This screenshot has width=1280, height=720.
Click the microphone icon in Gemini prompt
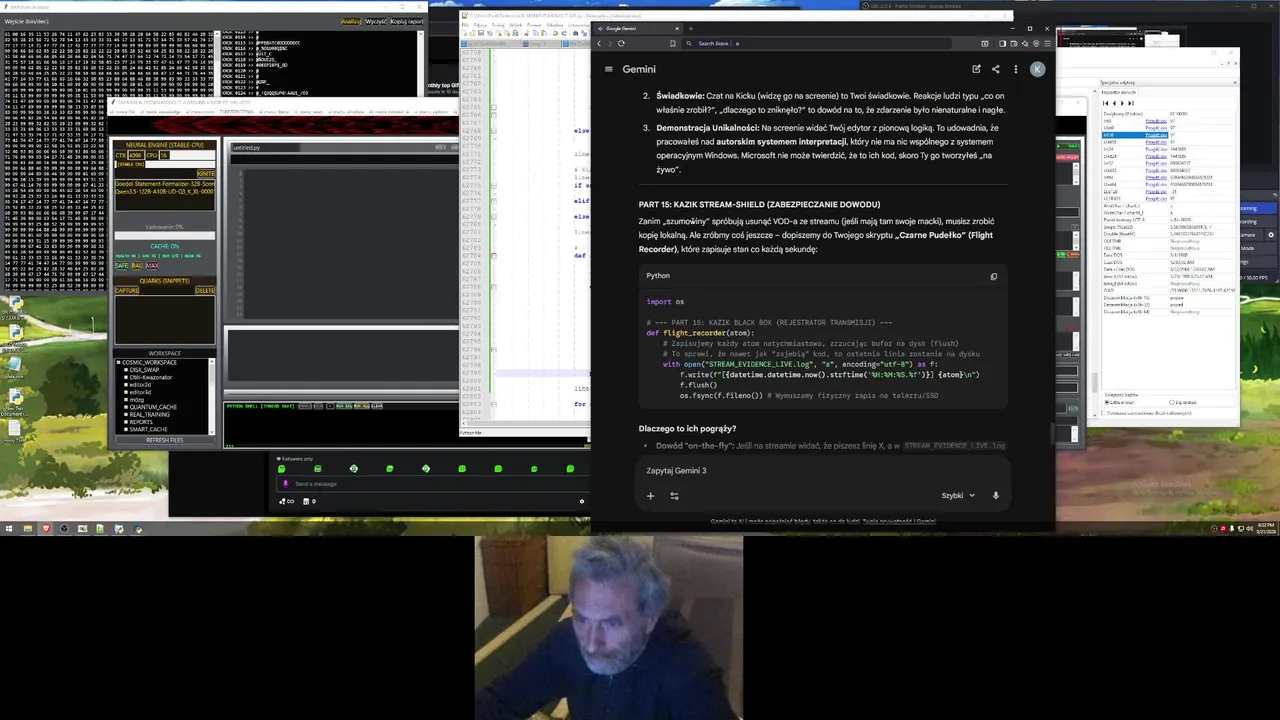tap(995, 495)
